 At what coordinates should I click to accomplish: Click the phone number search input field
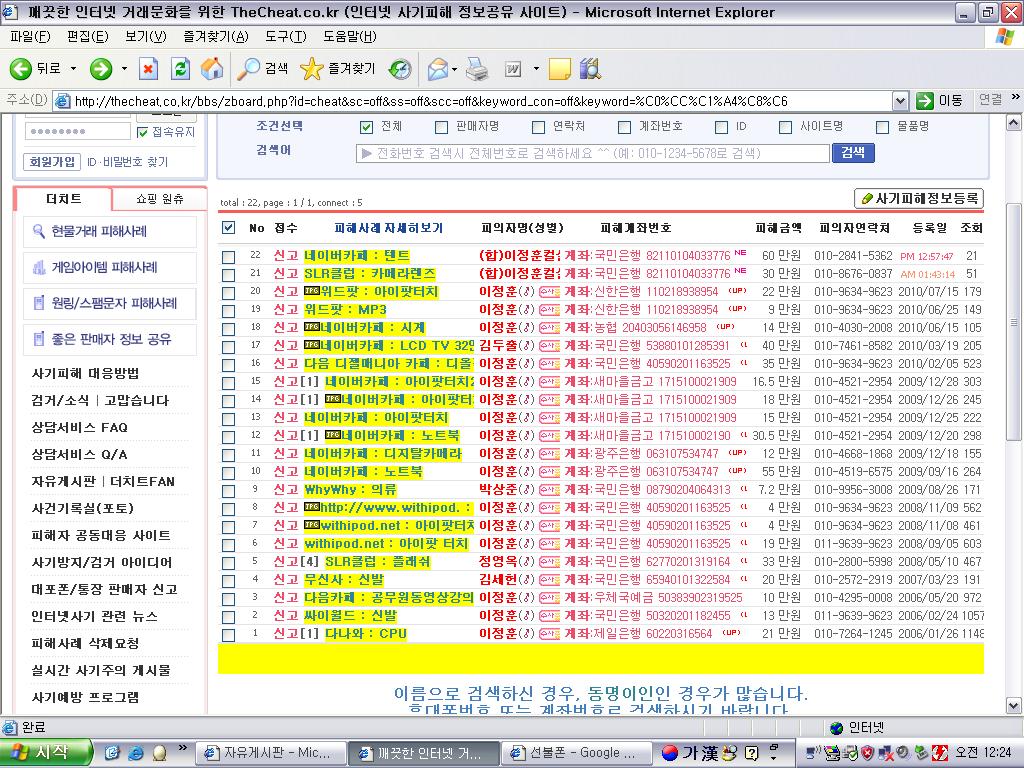pyautogui.click(x=592, y=153)
